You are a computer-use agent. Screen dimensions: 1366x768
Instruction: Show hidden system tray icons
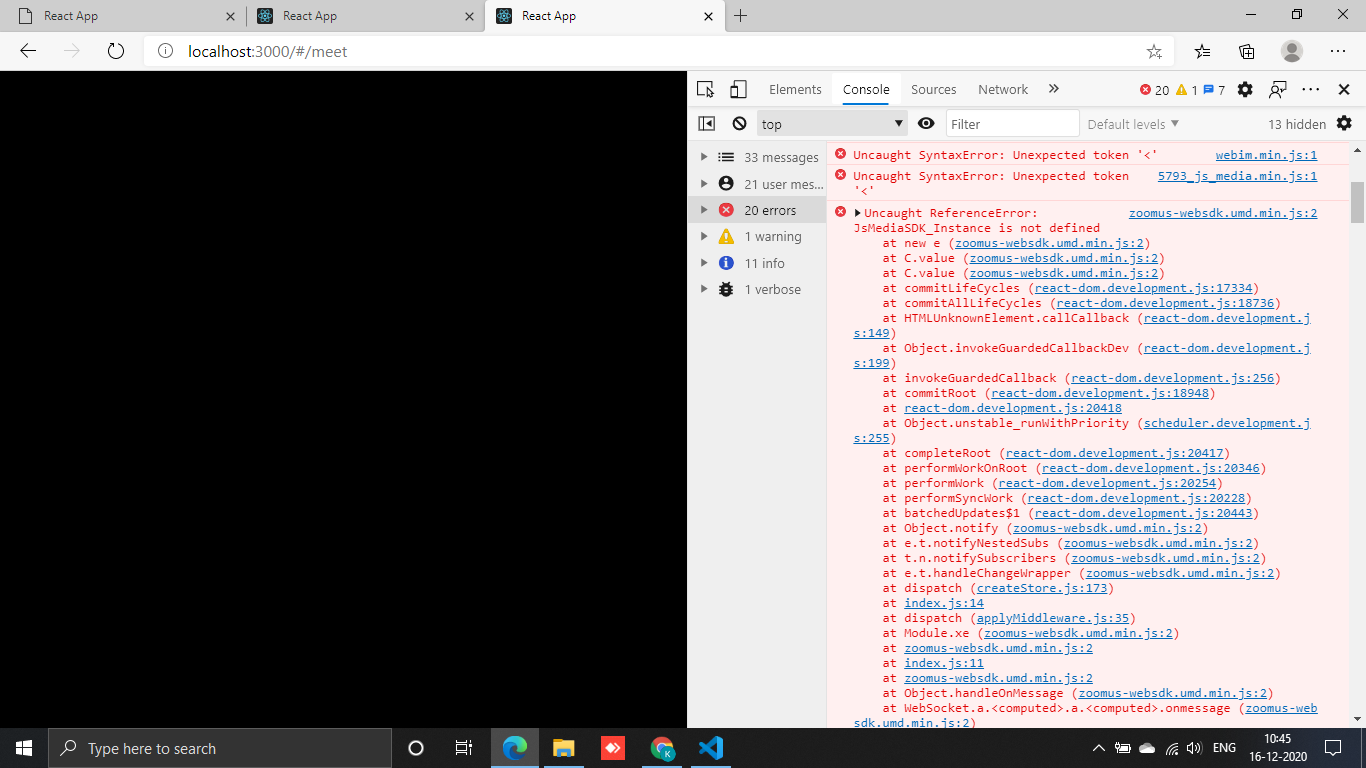tap(1099, 748)
